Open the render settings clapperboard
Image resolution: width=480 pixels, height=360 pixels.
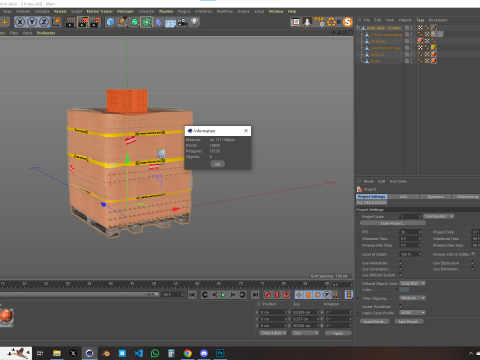pos(95,22)
